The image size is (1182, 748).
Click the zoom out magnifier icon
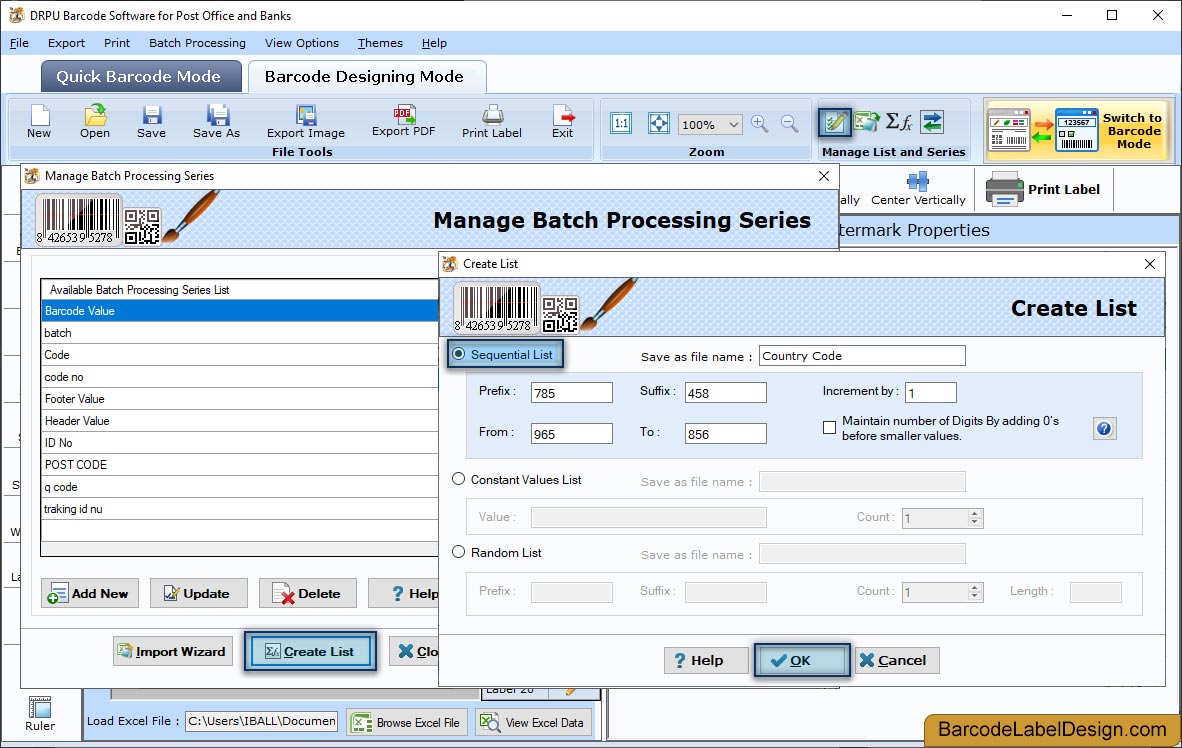[789, 124]
